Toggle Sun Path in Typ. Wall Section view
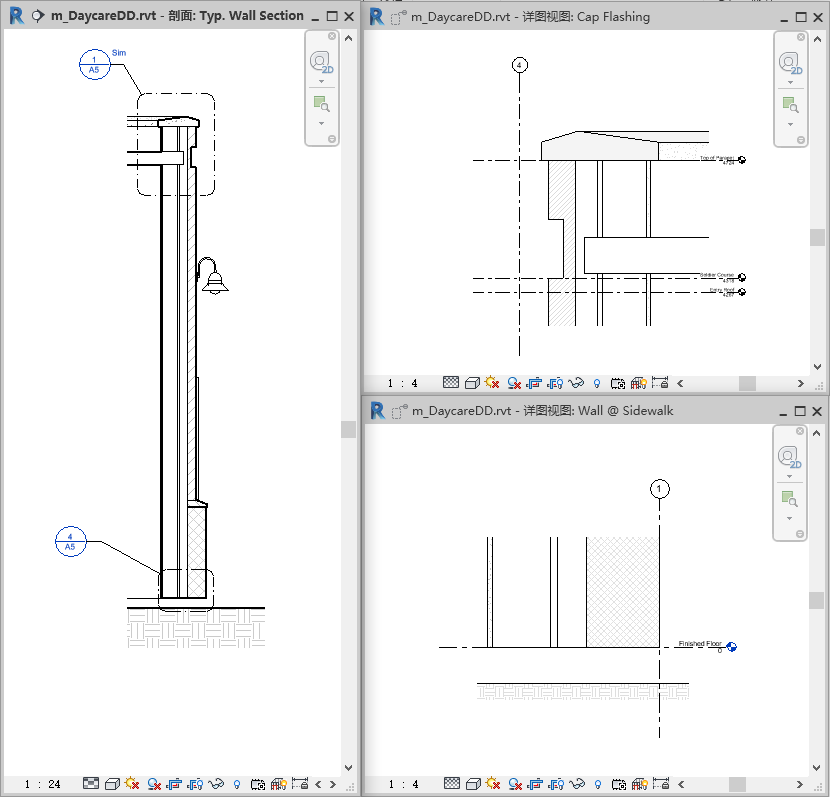The width and height of the screenshot is (830, 797). pyautogui.click(x=132, y=783)
